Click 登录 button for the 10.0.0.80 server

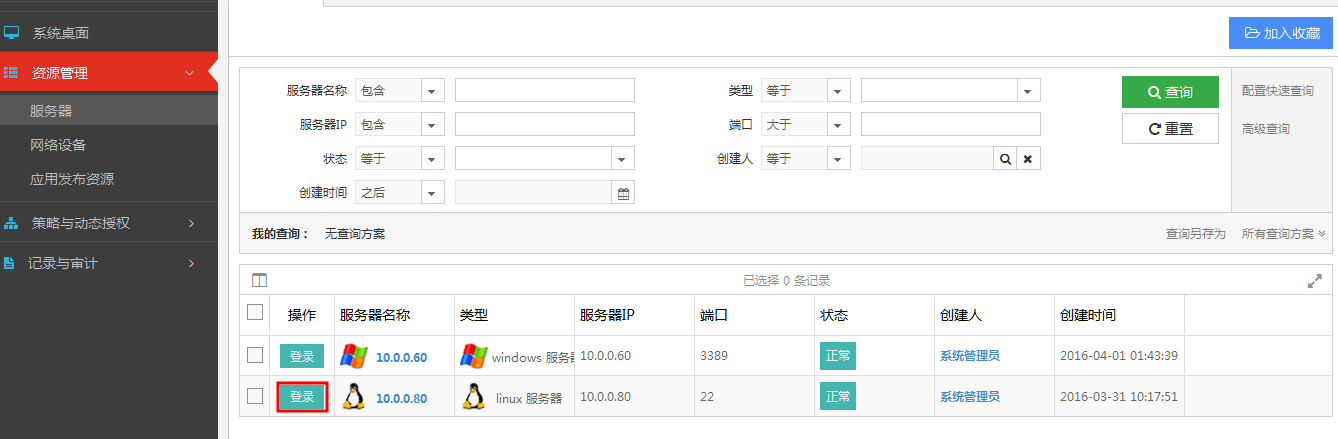tap(302, 397)
